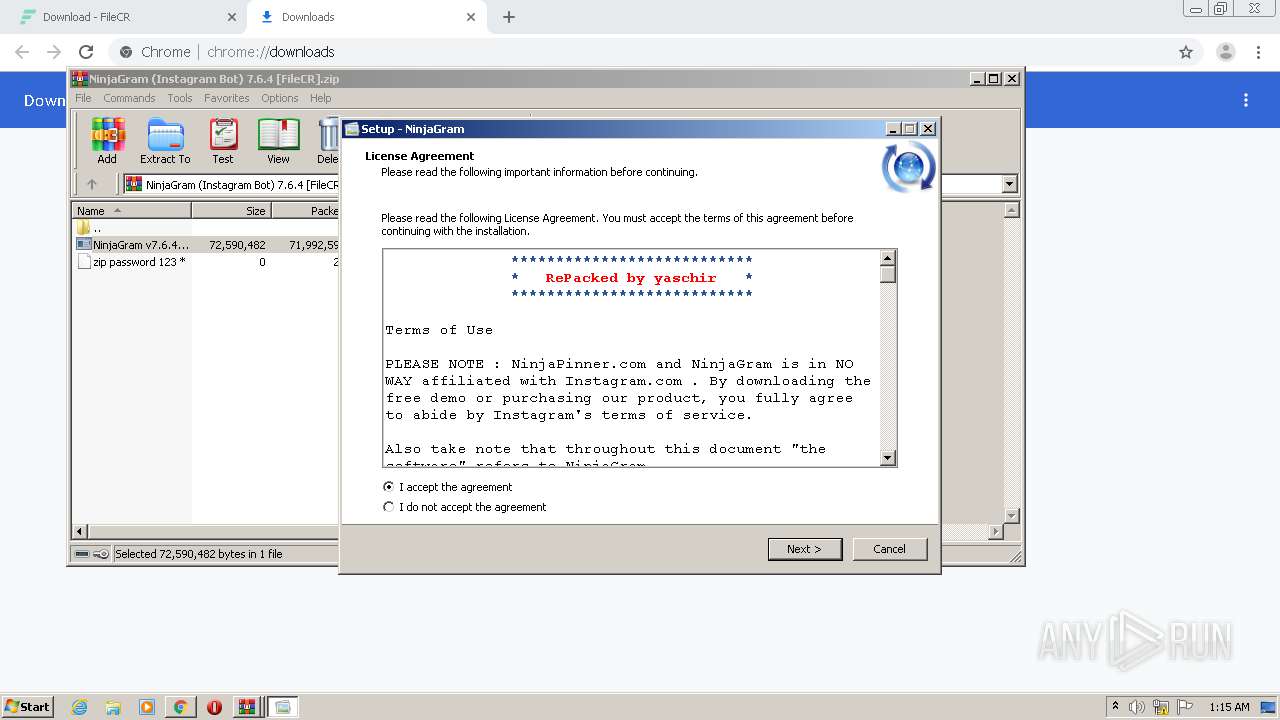Image resolution: width=1280 pixels, height=720 pixels.
Task: Click the partly hidden Delete trash icon
Action: pos(327,140)
